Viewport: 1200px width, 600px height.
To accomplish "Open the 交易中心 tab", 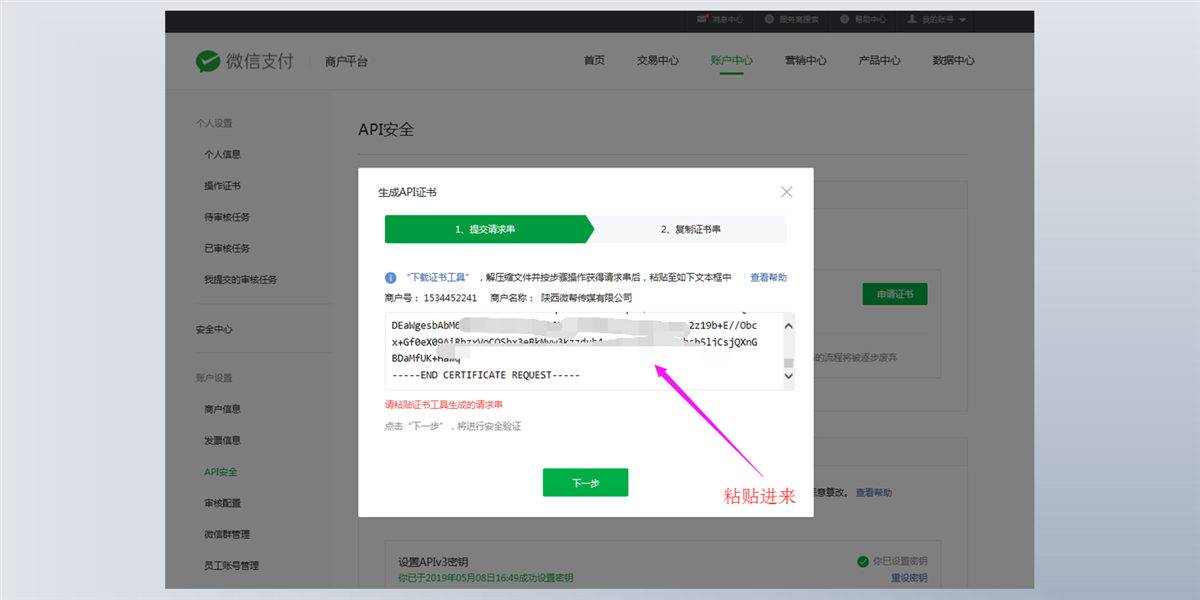I will click(658, 60).
